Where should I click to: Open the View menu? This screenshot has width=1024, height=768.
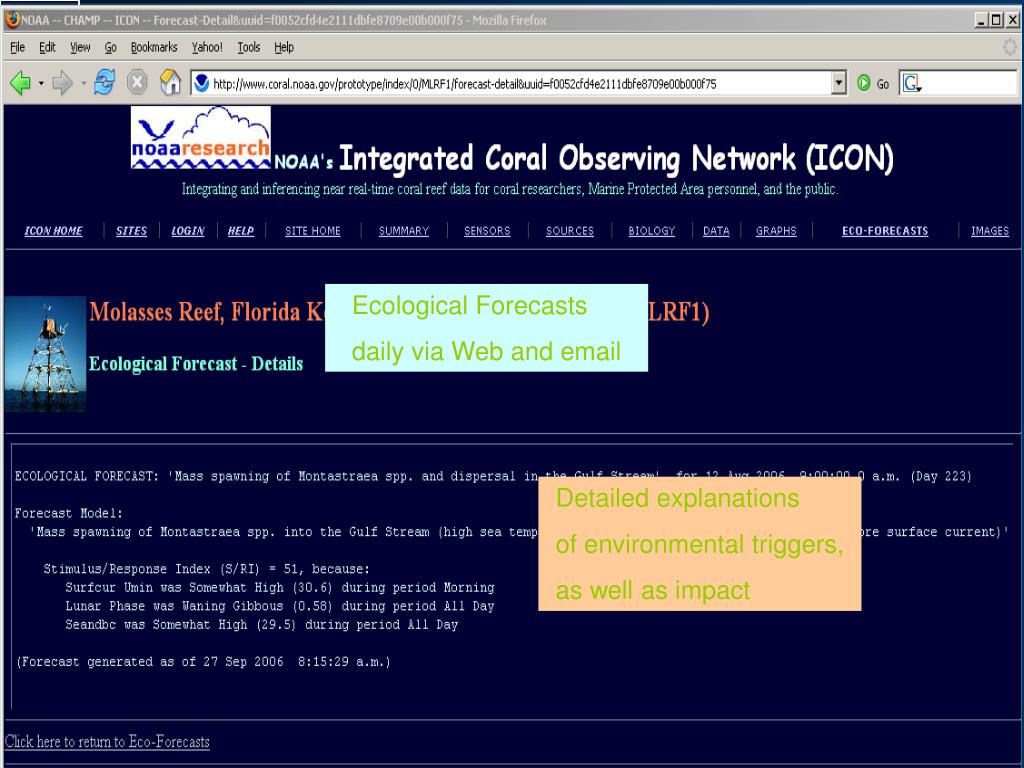click(80, 47)
